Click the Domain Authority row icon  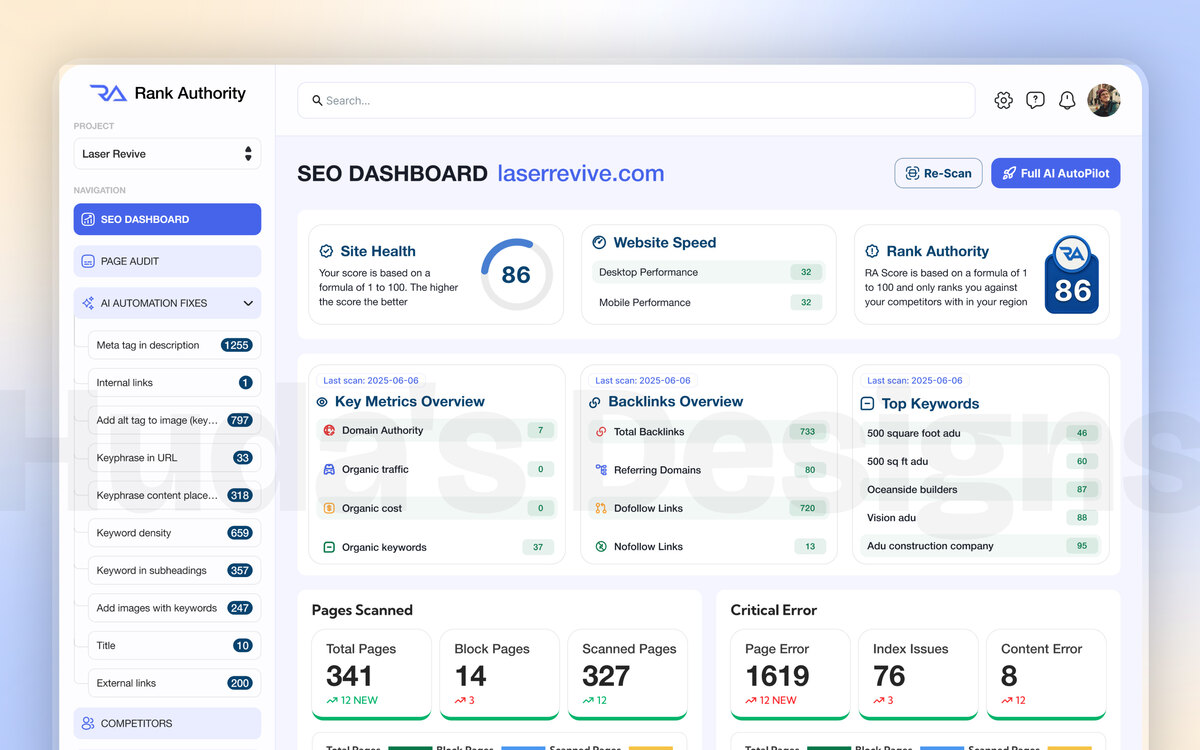[329, 430]
